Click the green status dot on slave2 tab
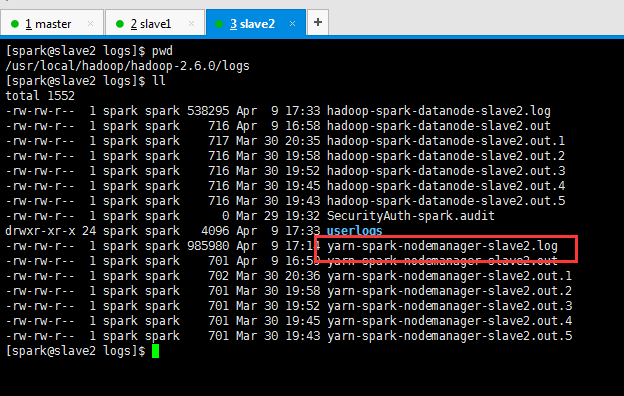Viewport: 624px width, 396px height. click(219, 24)
